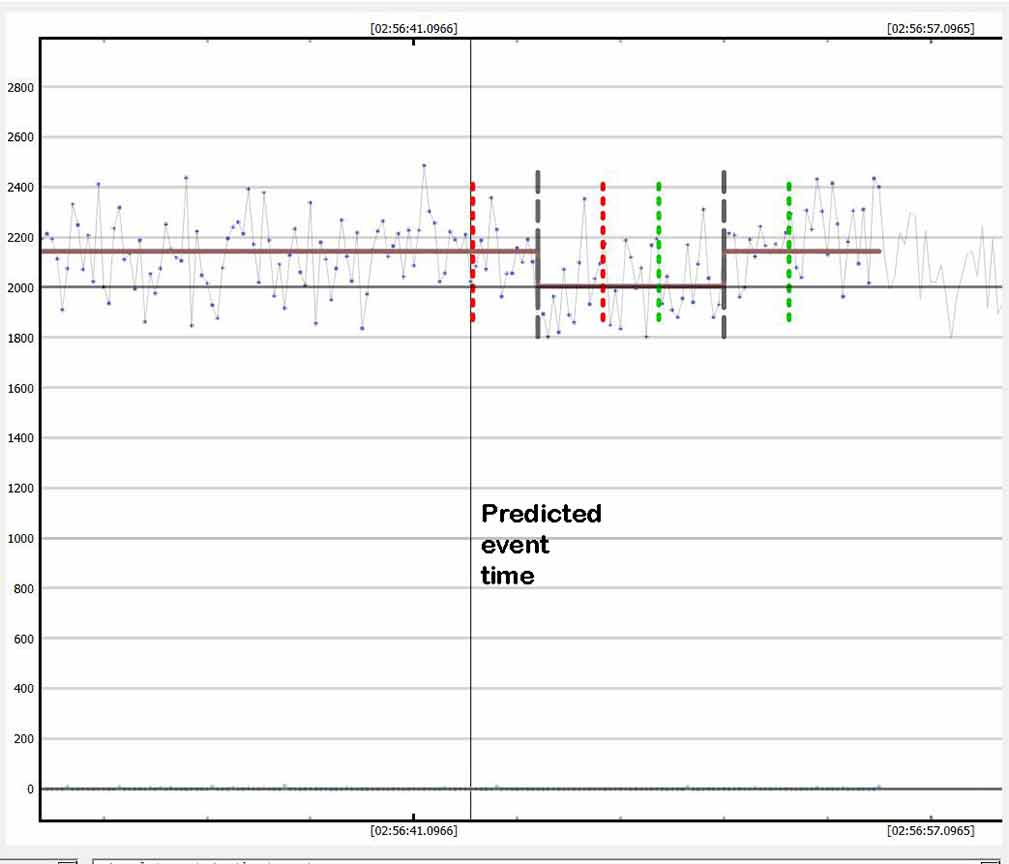The image size is (1009, 864).
Task: Click the bottom-left 02:56:41.0966 timestamp label
Action: [x=413, y=831]
